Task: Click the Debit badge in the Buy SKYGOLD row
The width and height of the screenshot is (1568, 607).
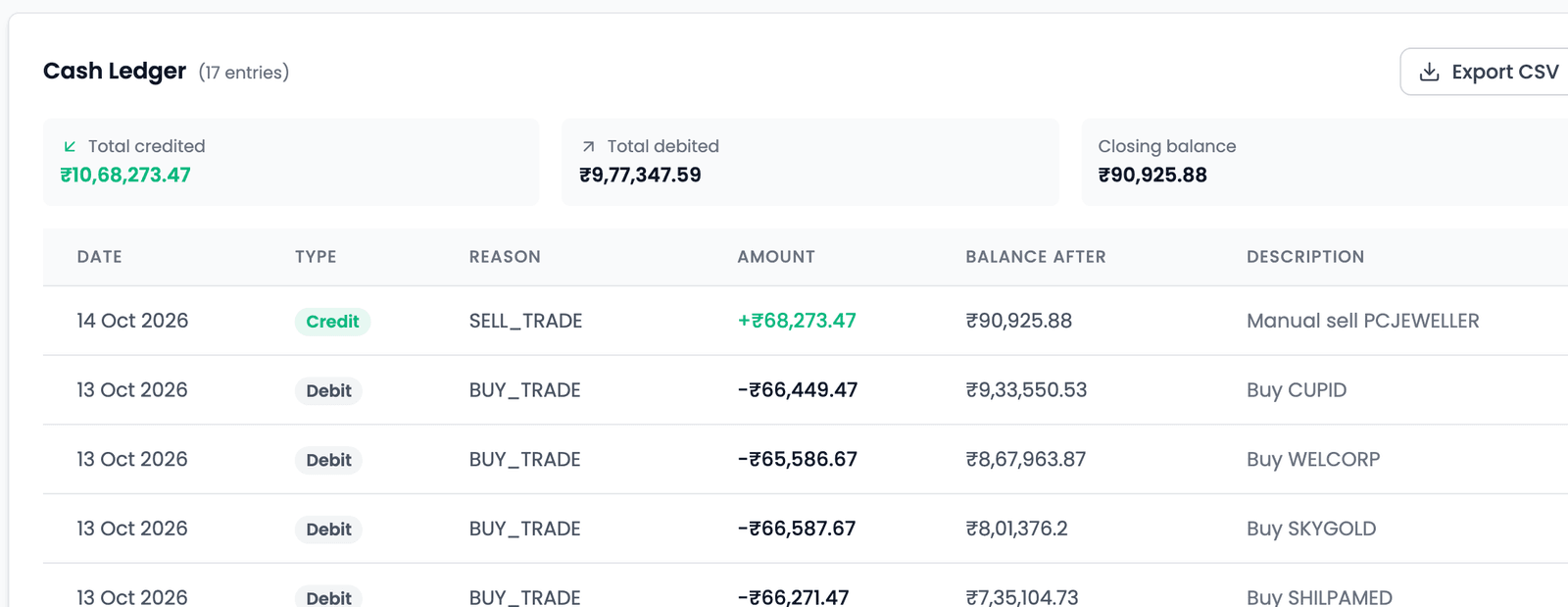Action: (328, 531)
